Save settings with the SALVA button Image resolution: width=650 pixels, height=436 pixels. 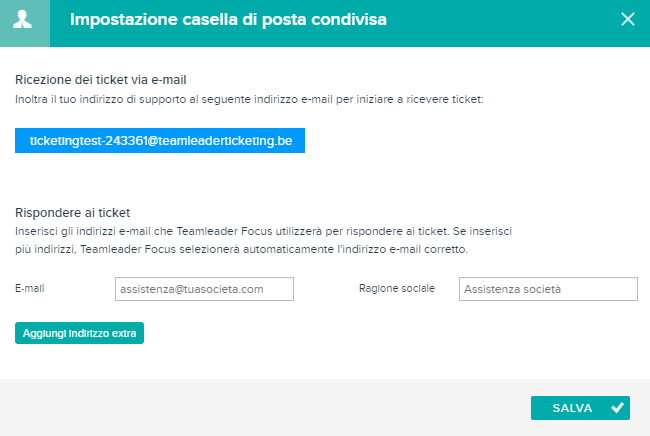click(x=580, y=408)
